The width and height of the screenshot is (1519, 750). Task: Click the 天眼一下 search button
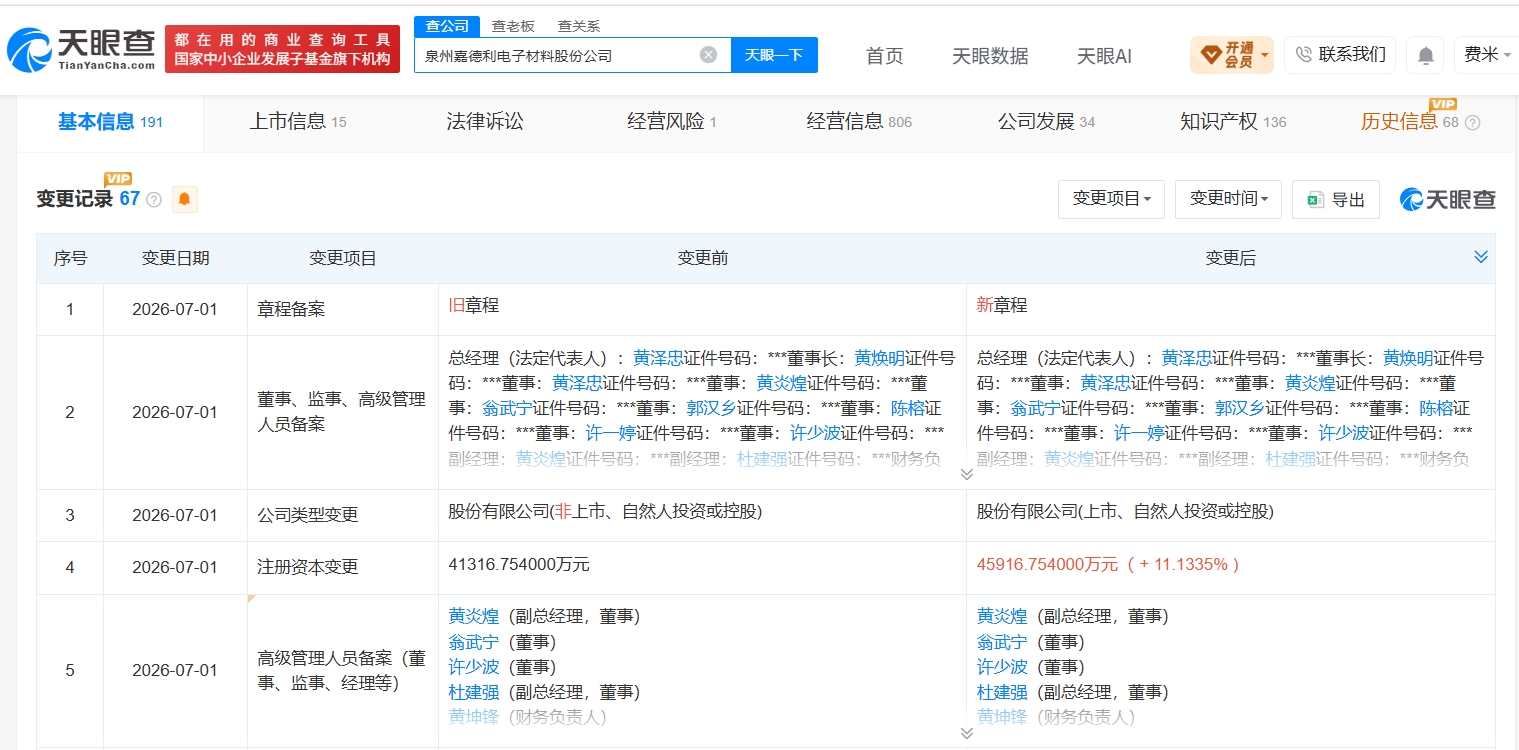pyautogui.click(x=774, y=55)
